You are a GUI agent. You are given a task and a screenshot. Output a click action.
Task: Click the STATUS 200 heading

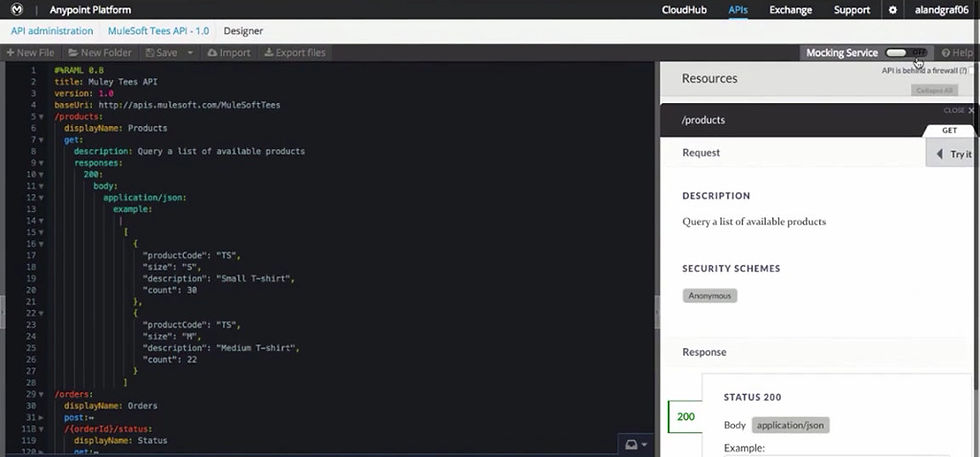pyautogui.click(x=752, y=397)
